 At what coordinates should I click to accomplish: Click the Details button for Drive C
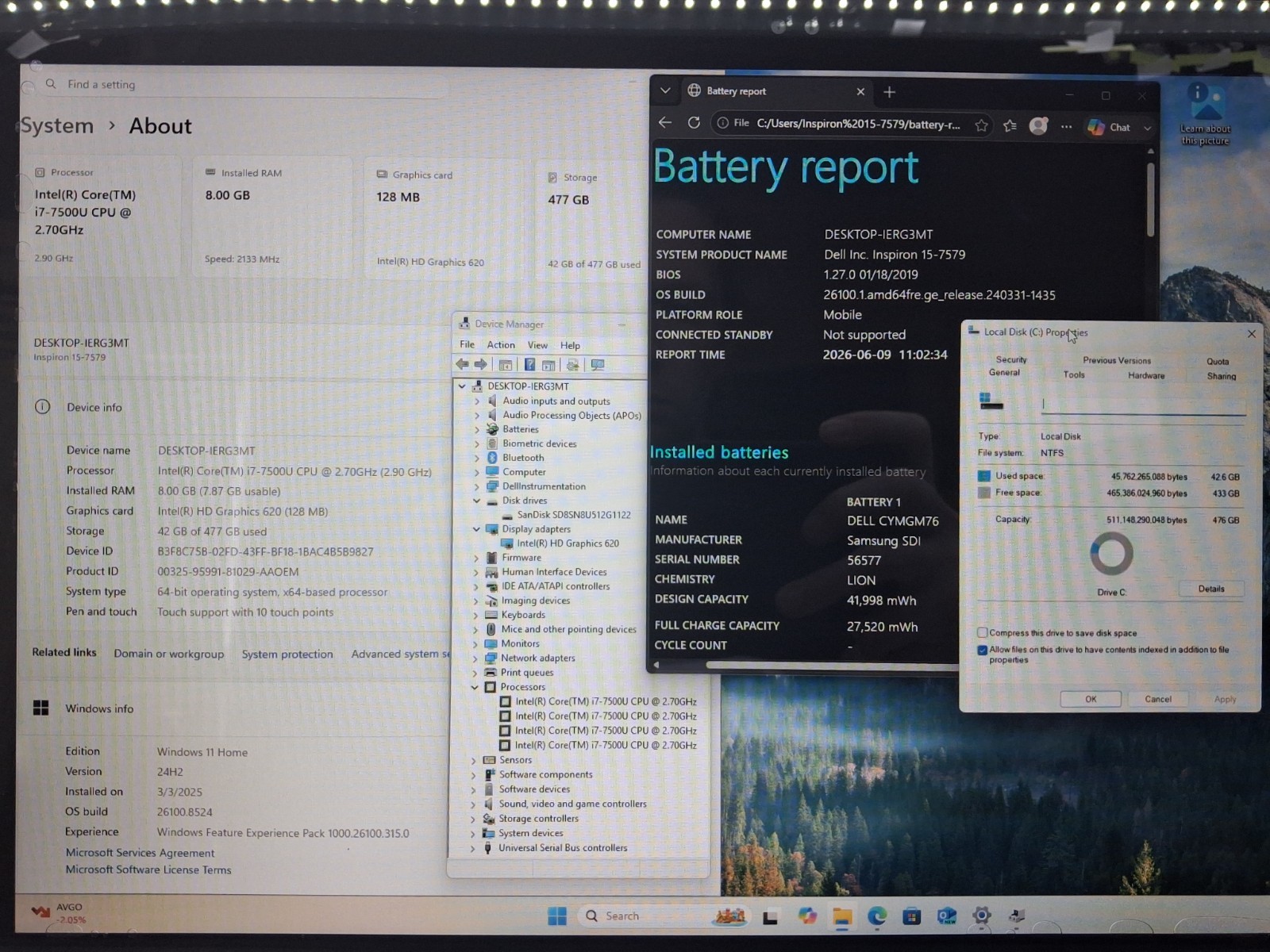point(1211,589)
